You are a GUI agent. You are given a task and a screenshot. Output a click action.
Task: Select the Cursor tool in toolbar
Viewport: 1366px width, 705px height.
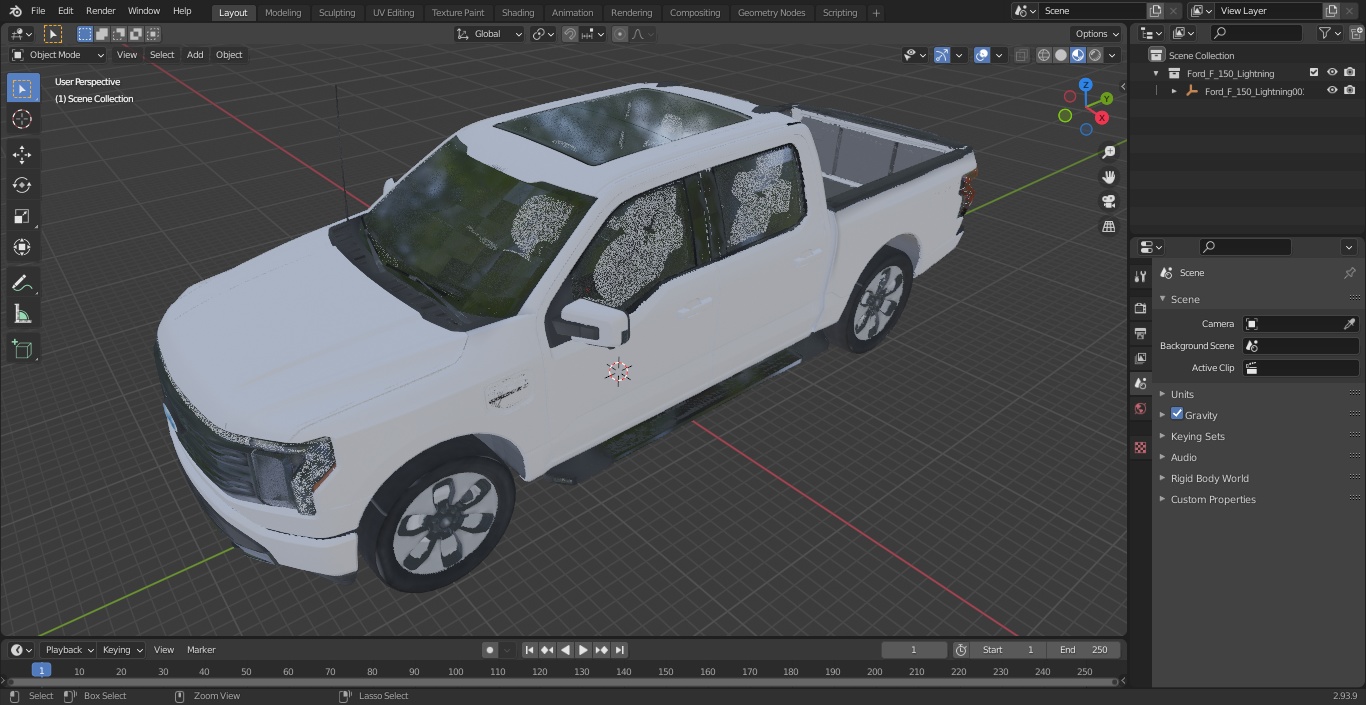click(x=22, y=119)
